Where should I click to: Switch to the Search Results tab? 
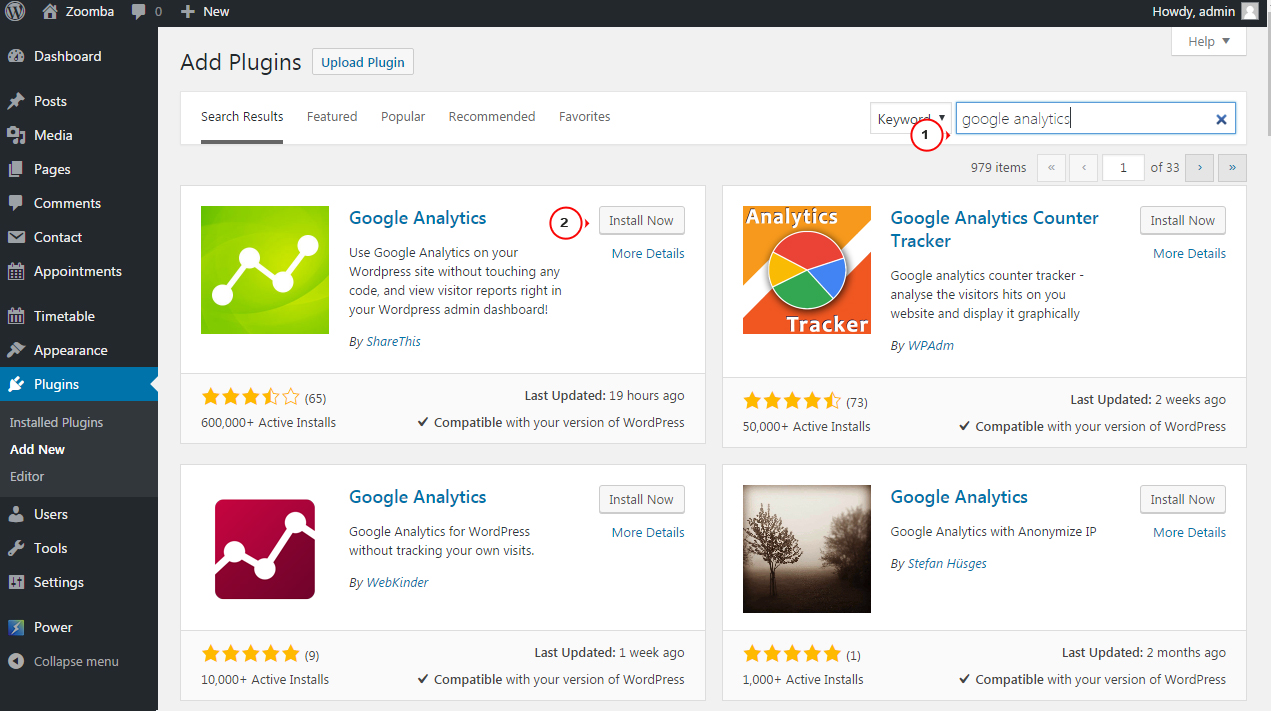242,117
